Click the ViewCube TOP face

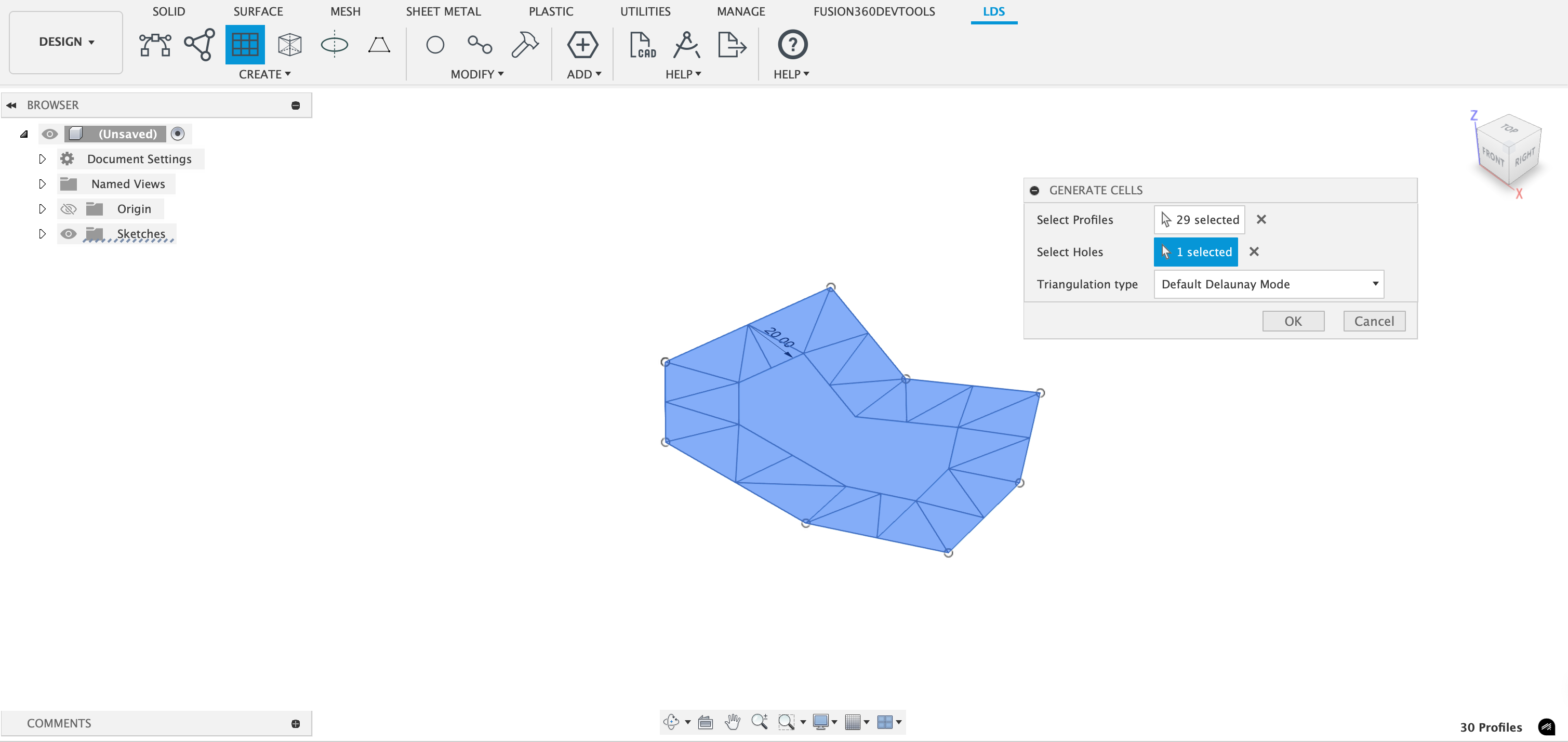1509,128
